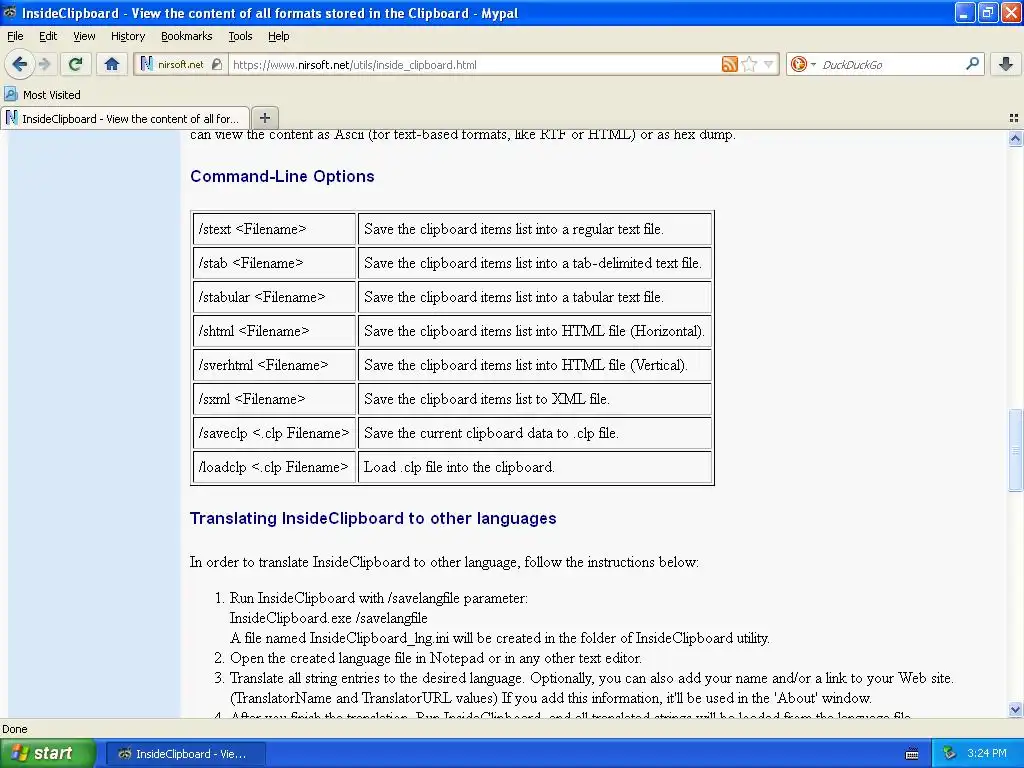This screenshot has width=1024, height=768.
Task: Click the RSS feed icon in address bar
Action: pyautogui.click(x=729, y=64)
